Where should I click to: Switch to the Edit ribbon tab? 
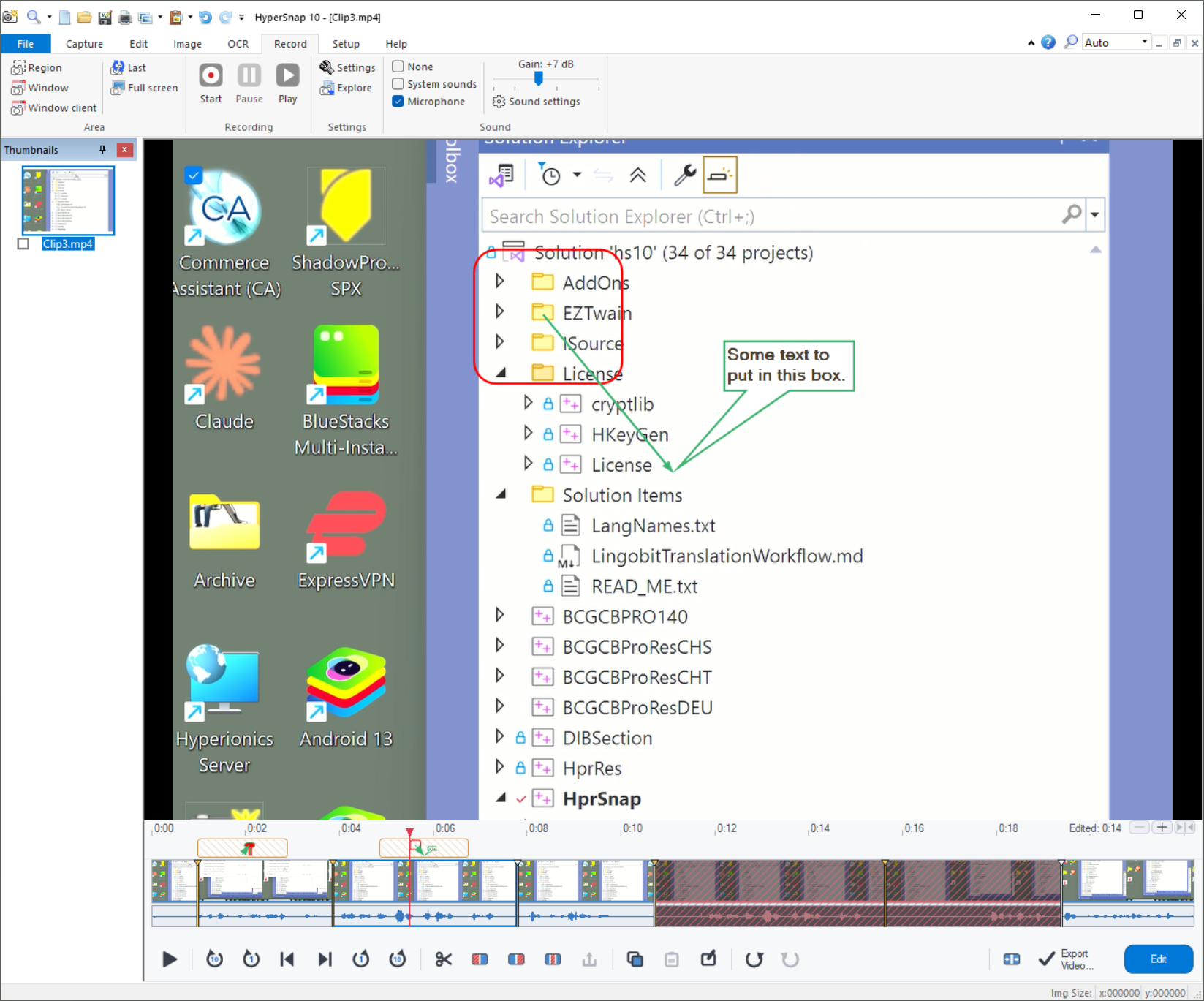pos(138,44)
